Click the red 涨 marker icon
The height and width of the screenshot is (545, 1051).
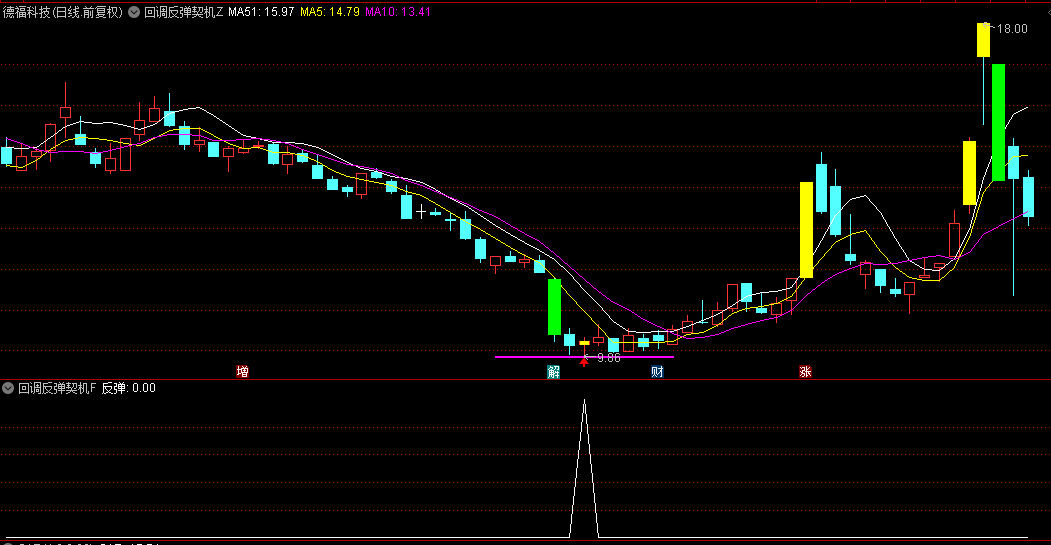point(805,371)
